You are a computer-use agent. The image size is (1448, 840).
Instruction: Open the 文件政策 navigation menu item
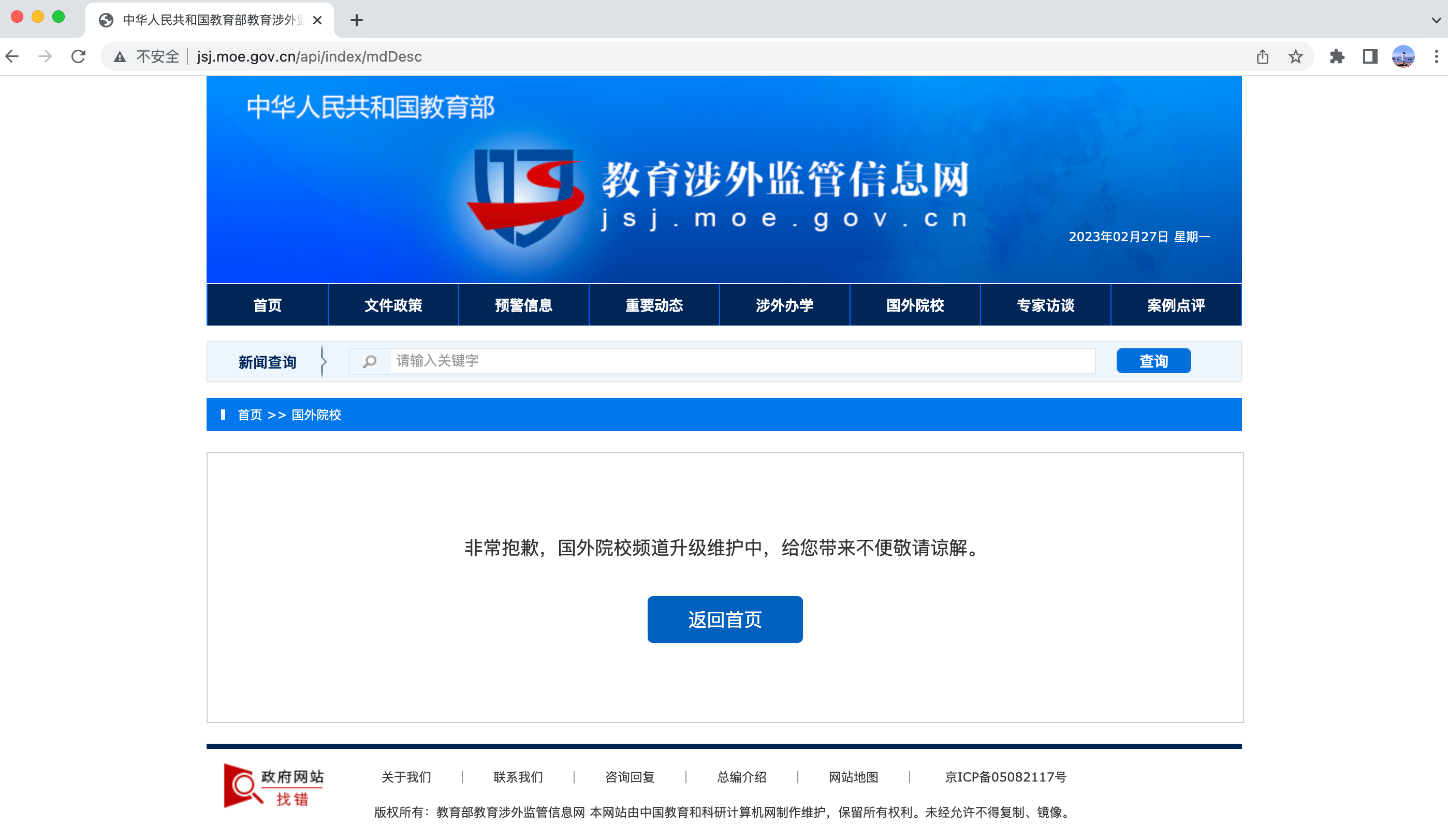click(393, 305)
